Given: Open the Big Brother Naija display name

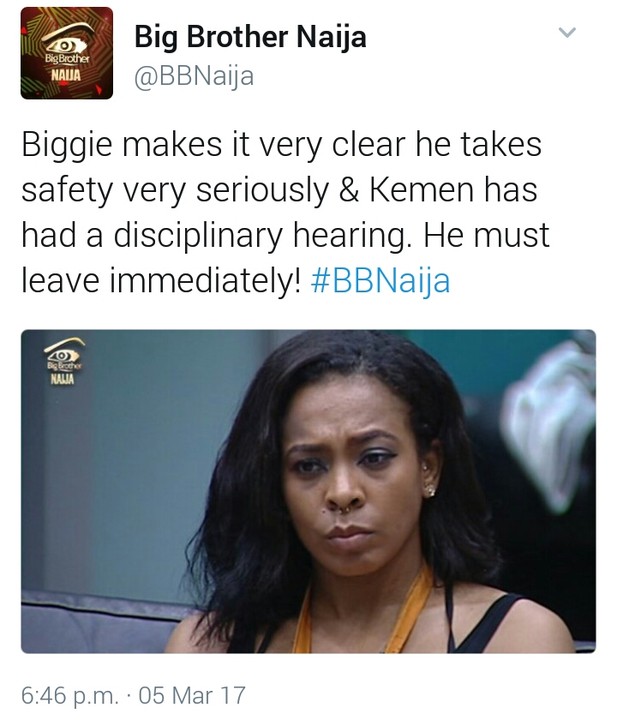Looking at the screenshot, I should click(250, 37).
